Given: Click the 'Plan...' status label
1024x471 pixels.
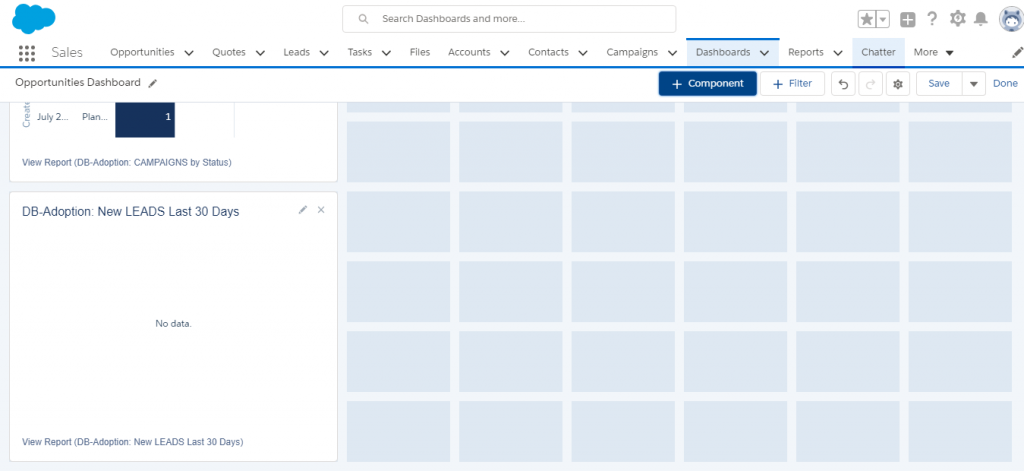Looking at the screenshot, I should pyautogui.click(x=95, y=117).
